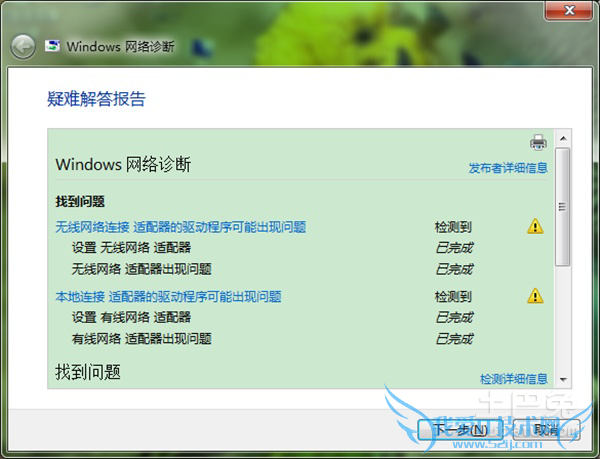Click the scrollbar up arrow
Viewport: 600px width, 459px height.
pyautogui.click(x=563, y=138)
